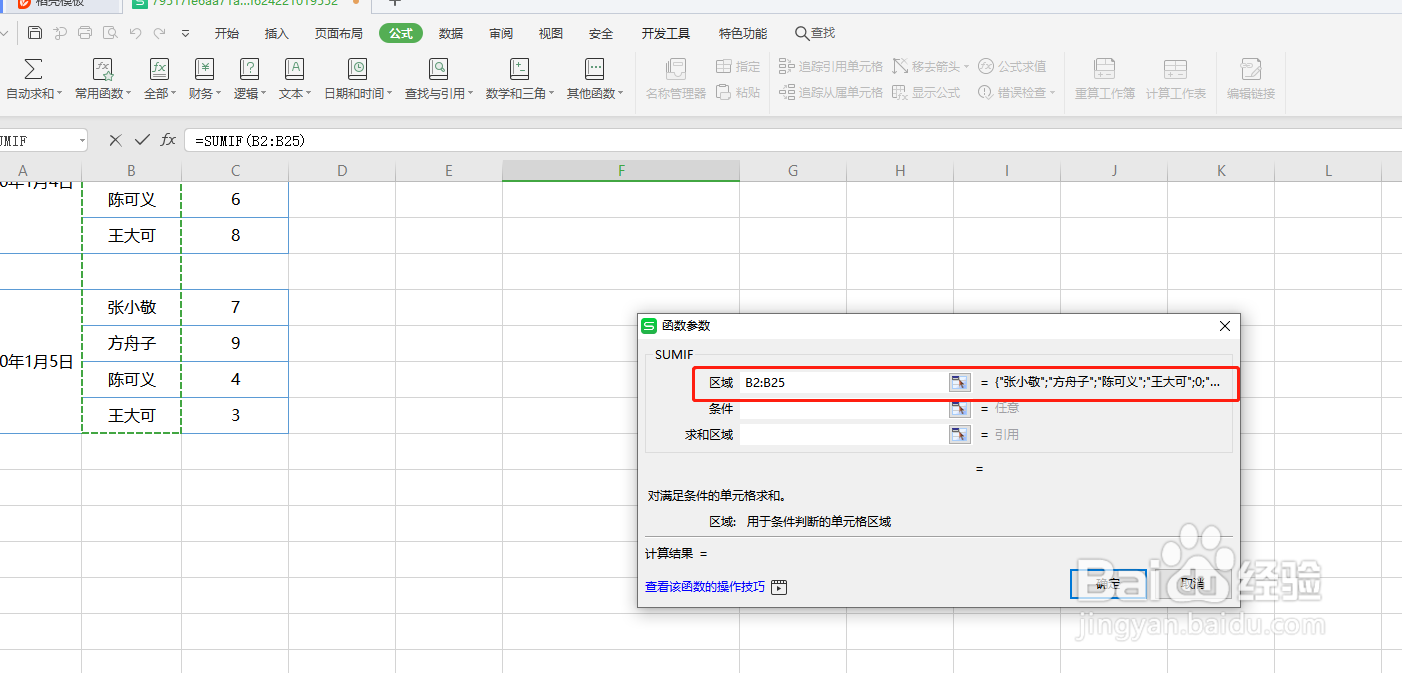Click 追踪引用单元格 trace precedents
Image resolution: width=1402 pixels, height=673 pixels.
point(831,66)
